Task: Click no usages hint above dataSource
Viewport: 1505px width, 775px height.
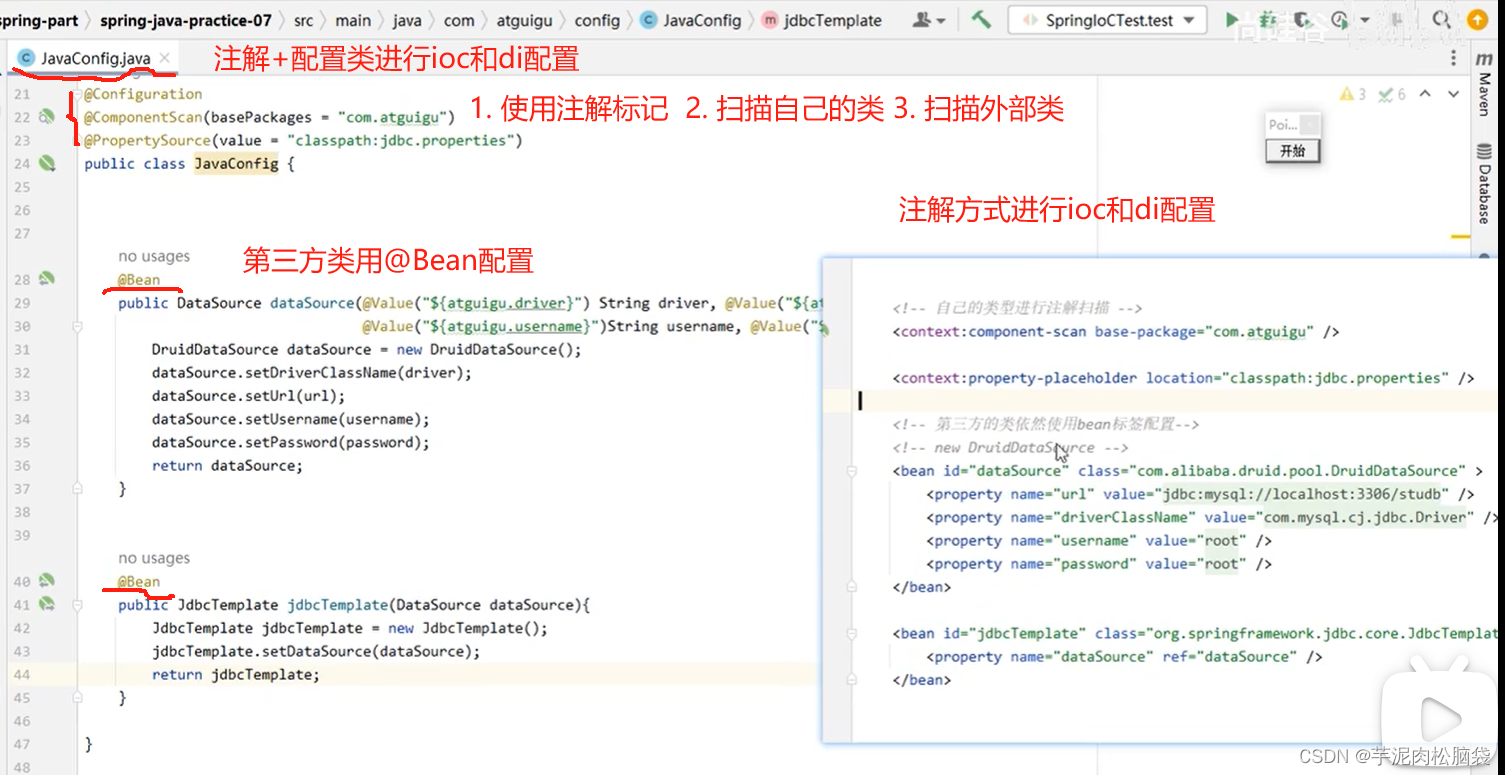Action: point(153,257)
